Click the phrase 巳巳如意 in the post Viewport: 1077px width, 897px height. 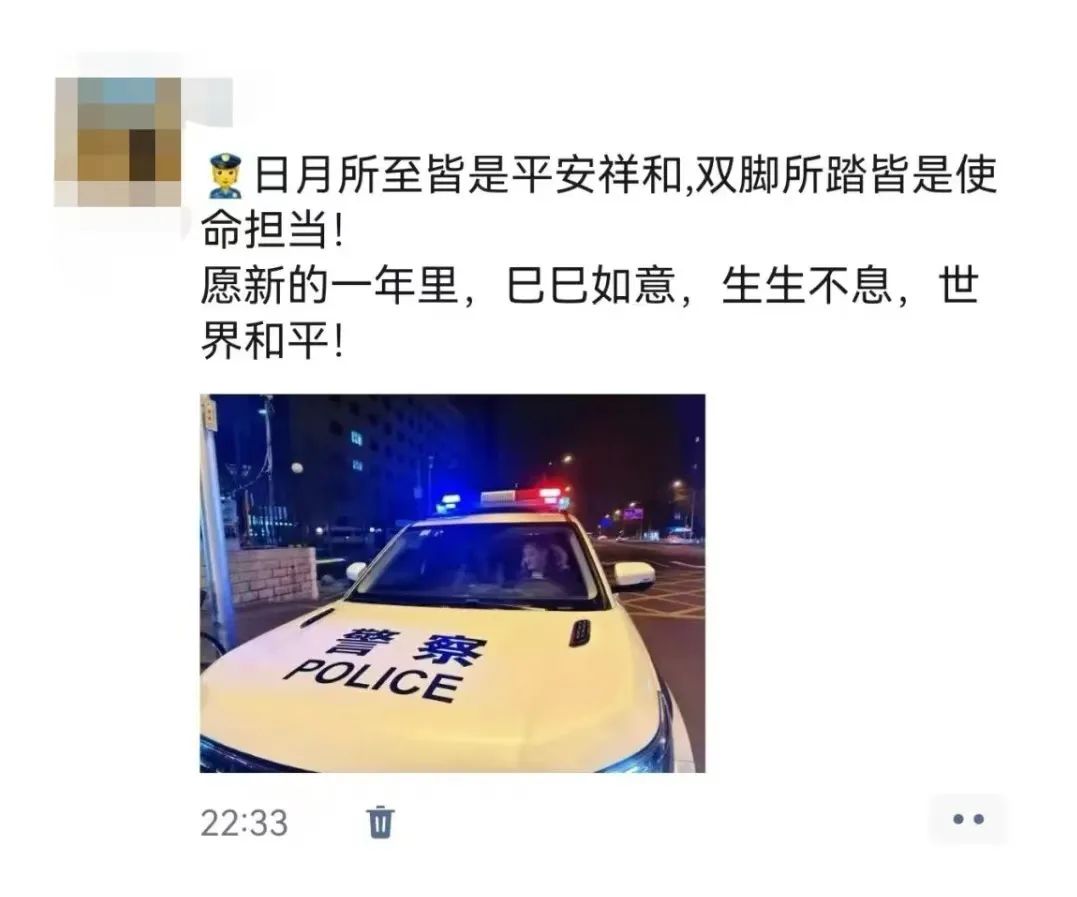(591, 285)
